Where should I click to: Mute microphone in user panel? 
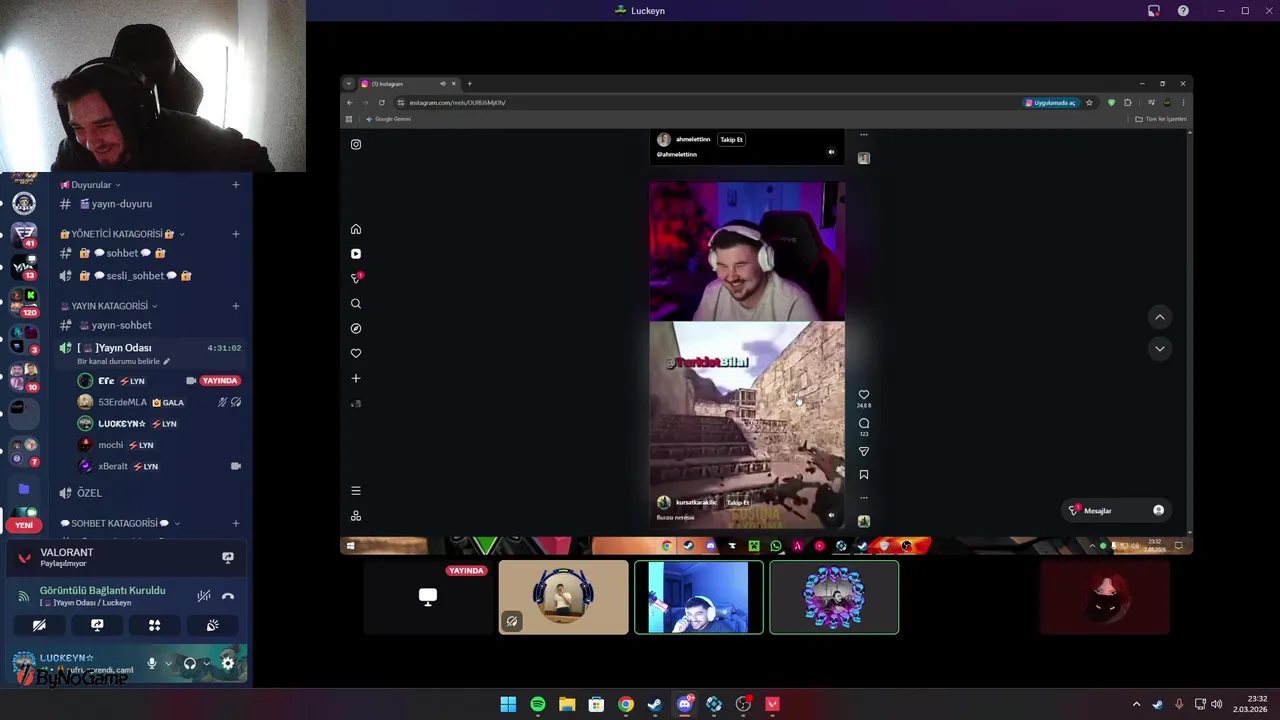click(152, 663)
